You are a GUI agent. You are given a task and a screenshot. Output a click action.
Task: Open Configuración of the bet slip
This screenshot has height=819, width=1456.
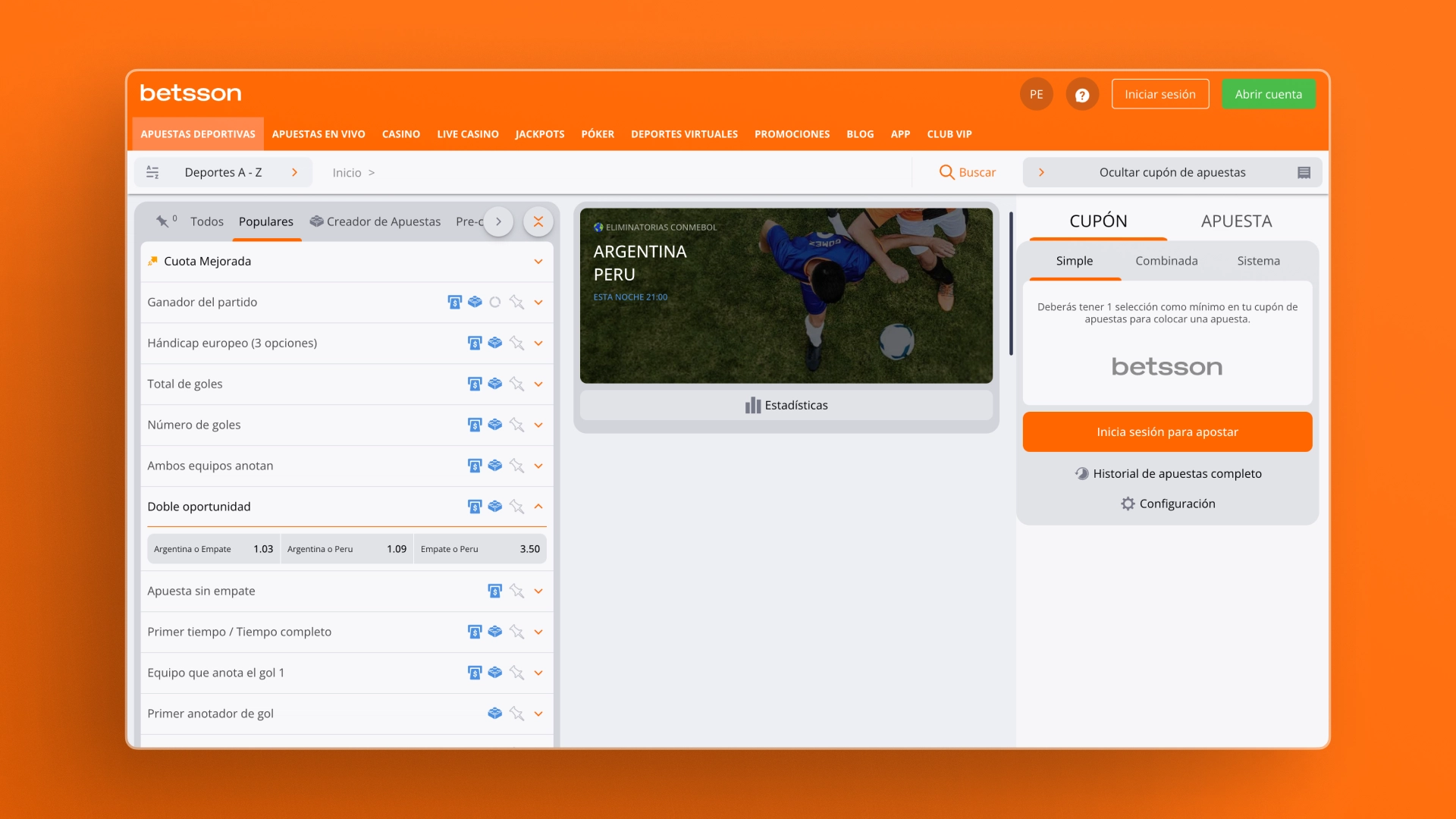tap(1168, 504)
